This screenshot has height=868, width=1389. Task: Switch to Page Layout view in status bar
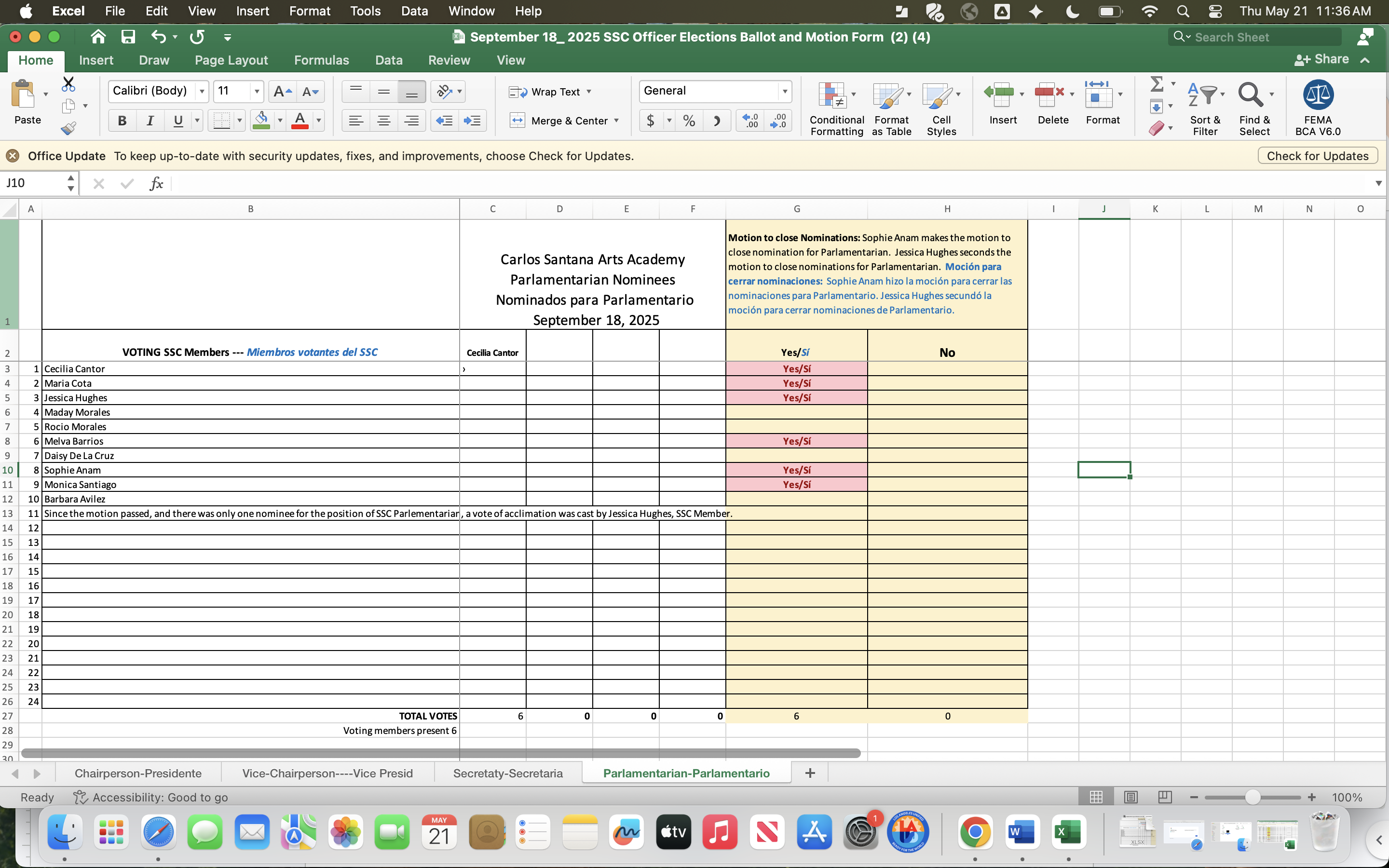pos(1130,797)
